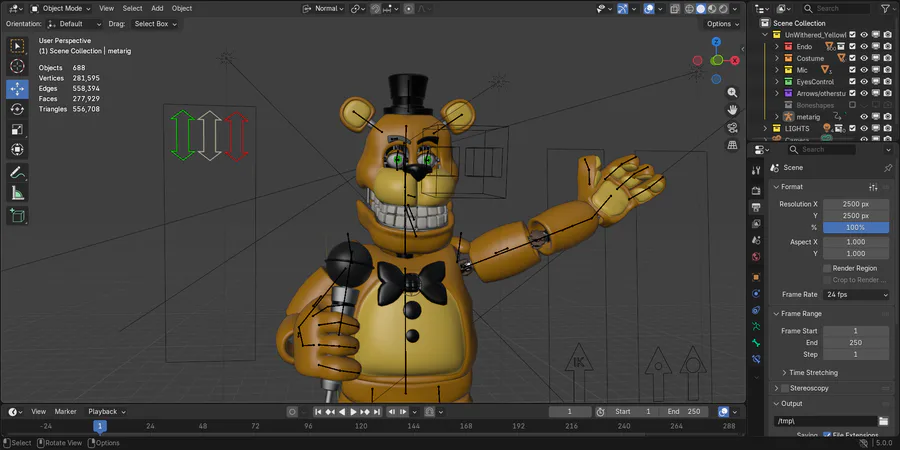Open the Playback menu in timeline
Viewport: 900px width, 450px height.
tap(107, 412)
